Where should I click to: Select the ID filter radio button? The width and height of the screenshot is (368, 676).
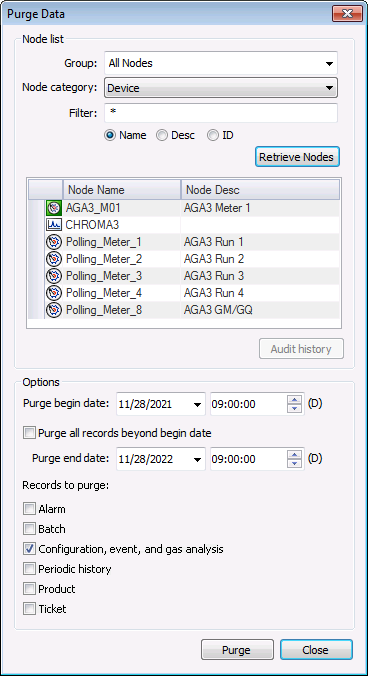[x=213, y=135]
